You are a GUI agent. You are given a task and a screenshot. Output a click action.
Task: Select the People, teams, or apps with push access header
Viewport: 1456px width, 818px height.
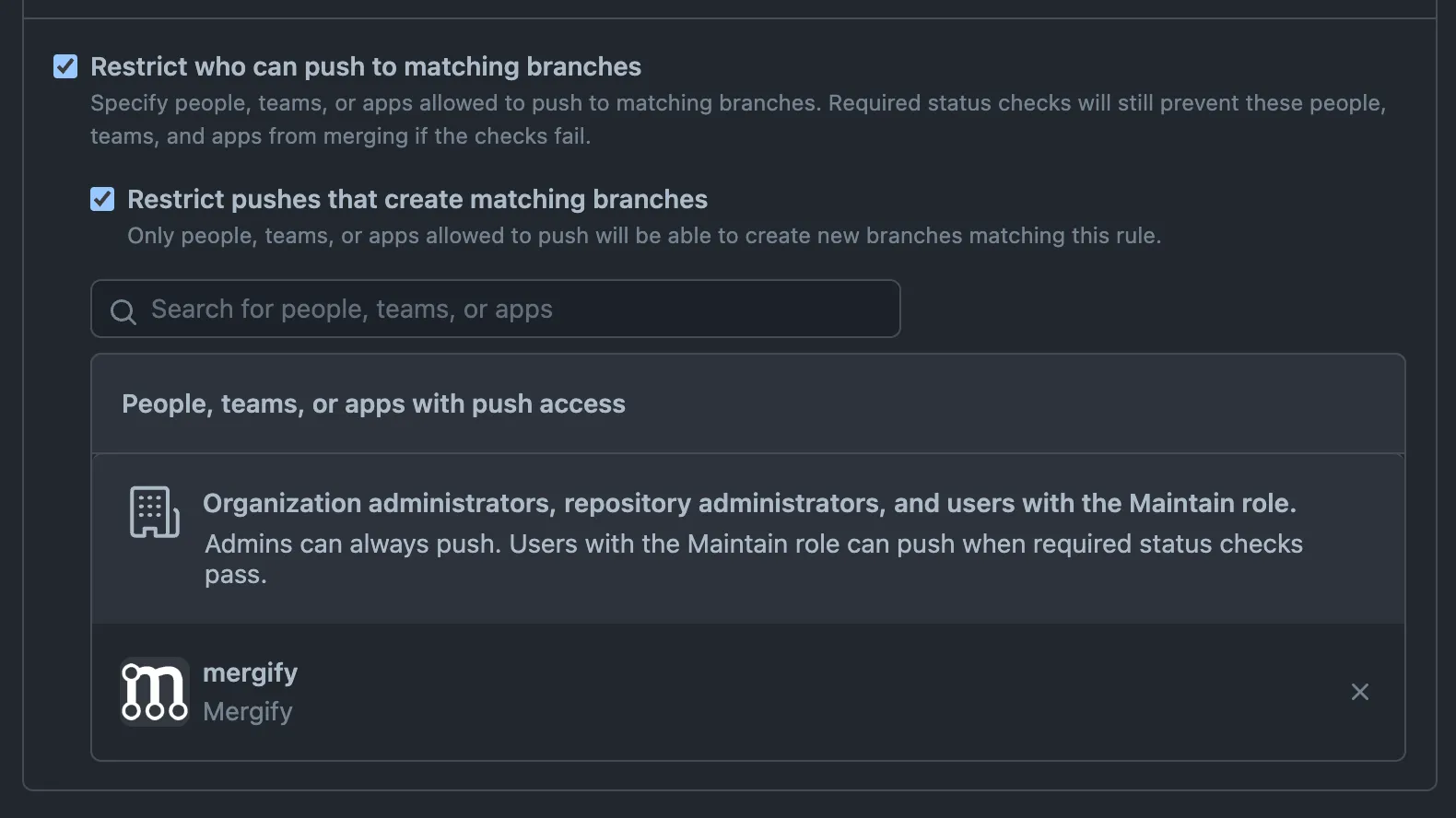(x=373, y=403)
